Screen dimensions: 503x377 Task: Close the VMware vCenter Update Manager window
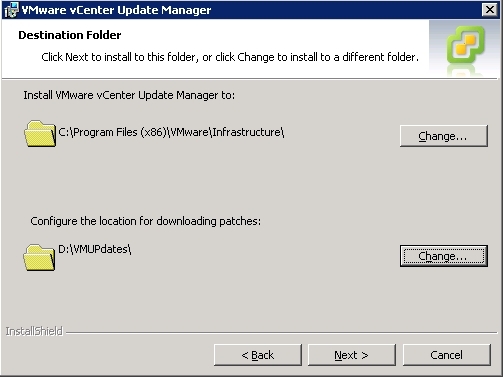(490, 10)
